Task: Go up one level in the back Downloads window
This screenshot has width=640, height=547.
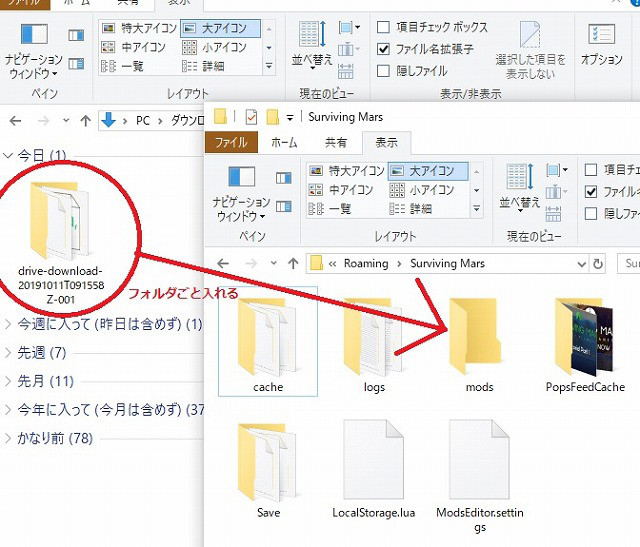Action: pos(85,121)
